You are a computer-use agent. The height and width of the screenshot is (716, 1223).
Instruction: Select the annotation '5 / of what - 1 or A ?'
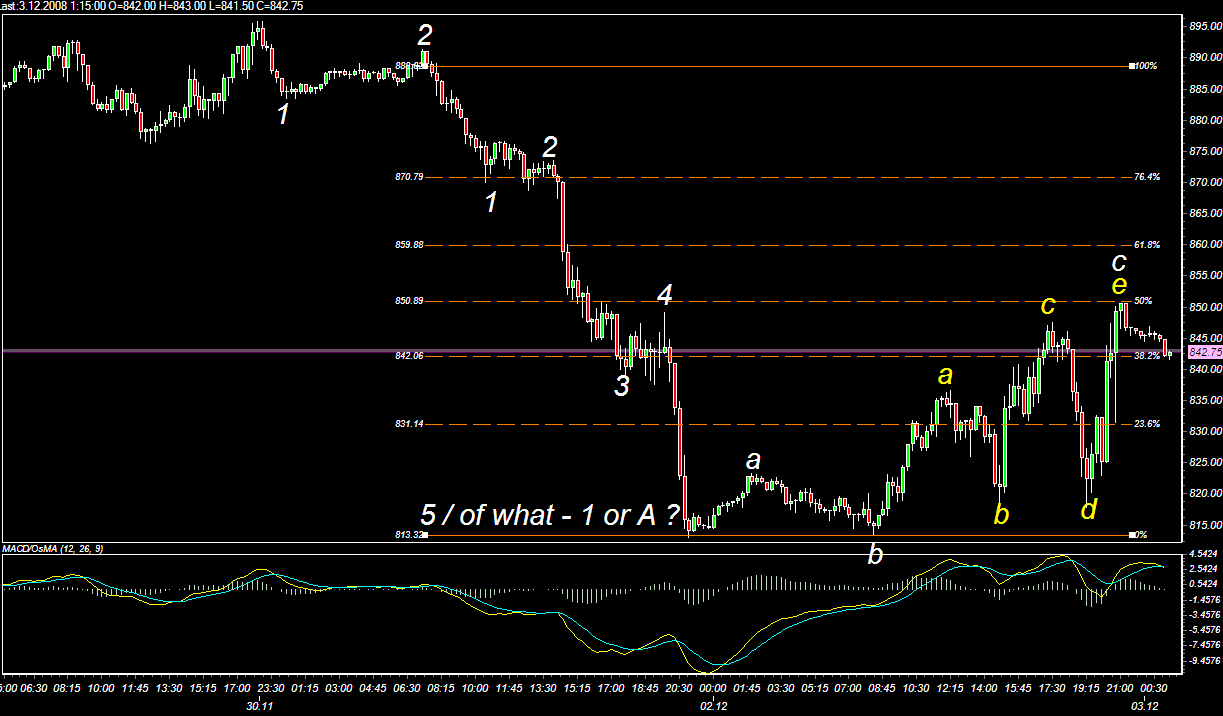click(550, 515)
